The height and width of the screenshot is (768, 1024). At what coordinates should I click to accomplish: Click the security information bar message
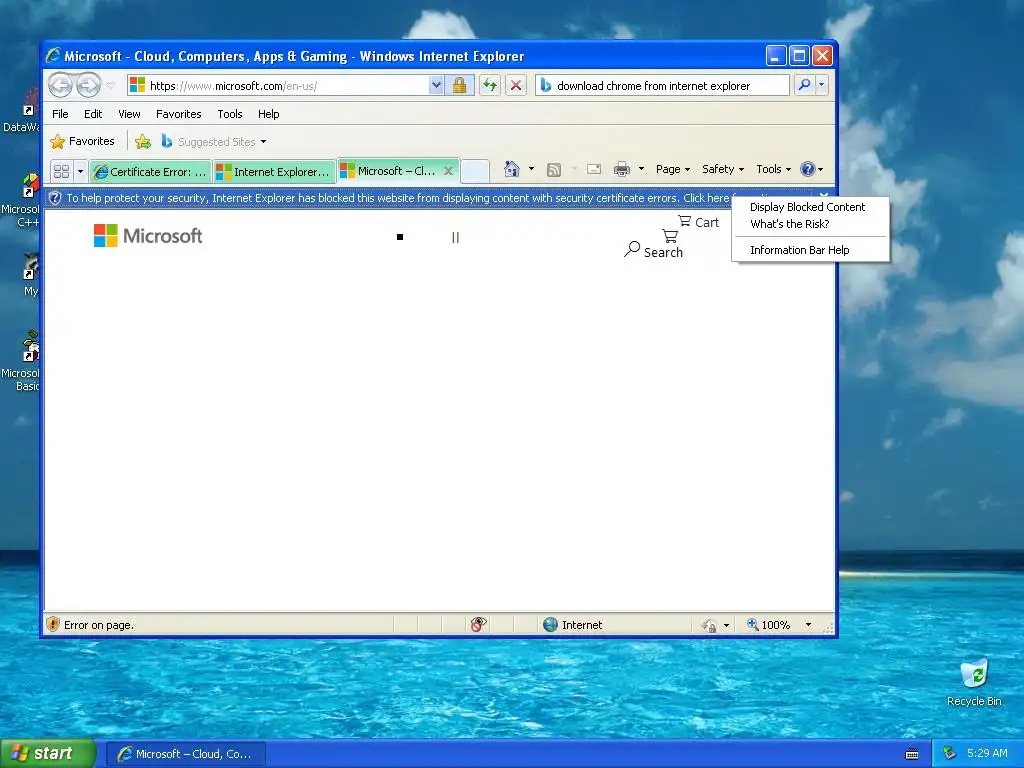(x=397, y=198)
